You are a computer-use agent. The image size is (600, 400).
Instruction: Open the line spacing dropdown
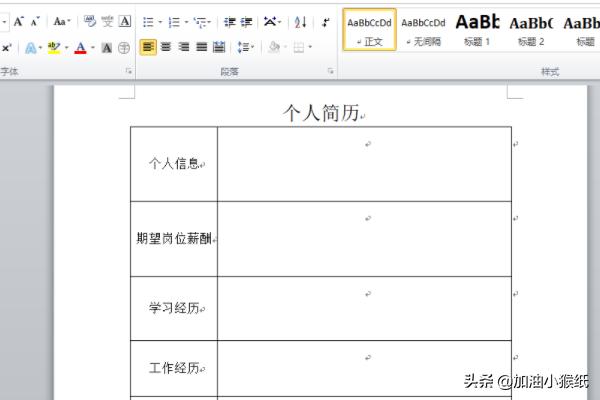coord(244,47)
